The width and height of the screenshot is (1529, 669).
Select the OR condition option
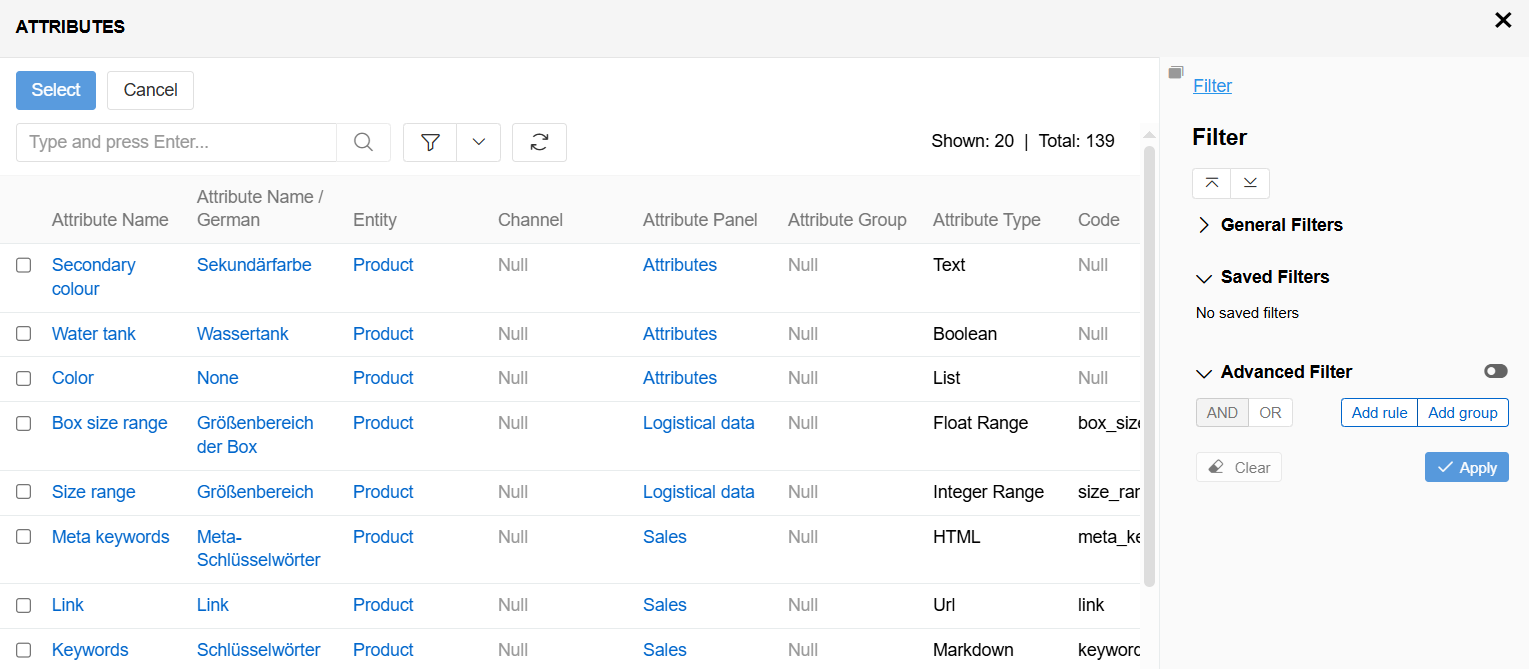(x=1270, y=413)
